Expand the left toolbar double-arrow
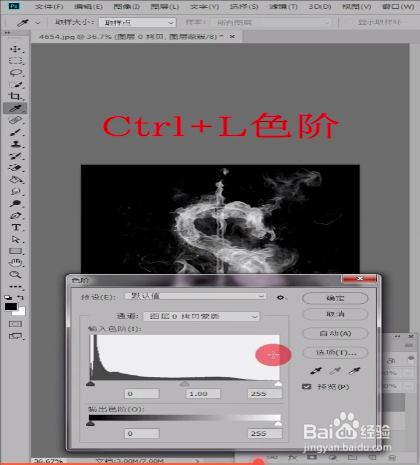The width and height of the screenshot is (420, 465). [8, 33]
